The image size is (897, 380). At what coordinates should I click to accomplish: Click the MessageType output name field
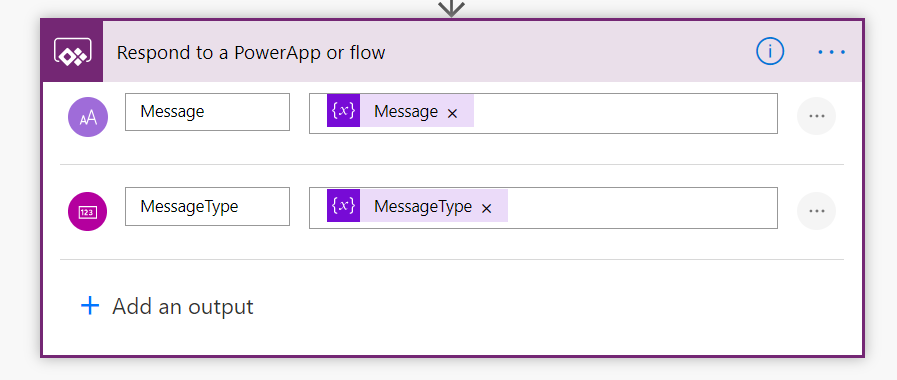[208, 207]
